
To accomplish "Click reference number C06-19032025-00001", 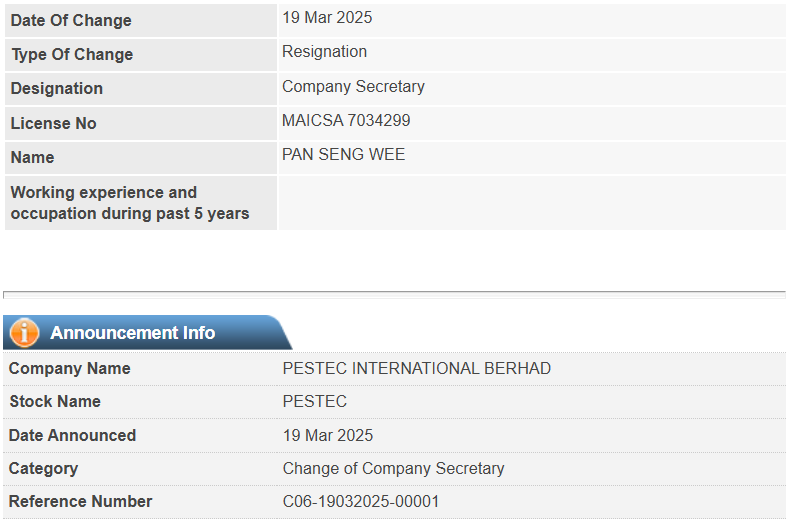I will (361, 501).
